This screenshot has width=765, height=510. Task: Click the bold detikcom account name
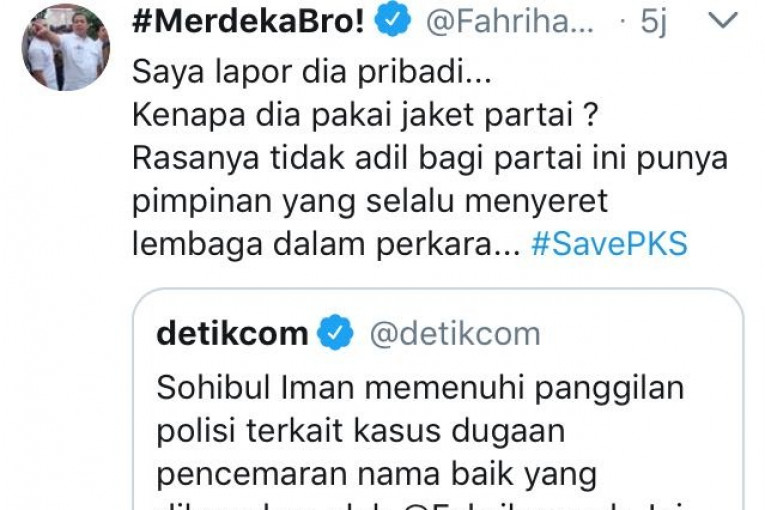233,333
